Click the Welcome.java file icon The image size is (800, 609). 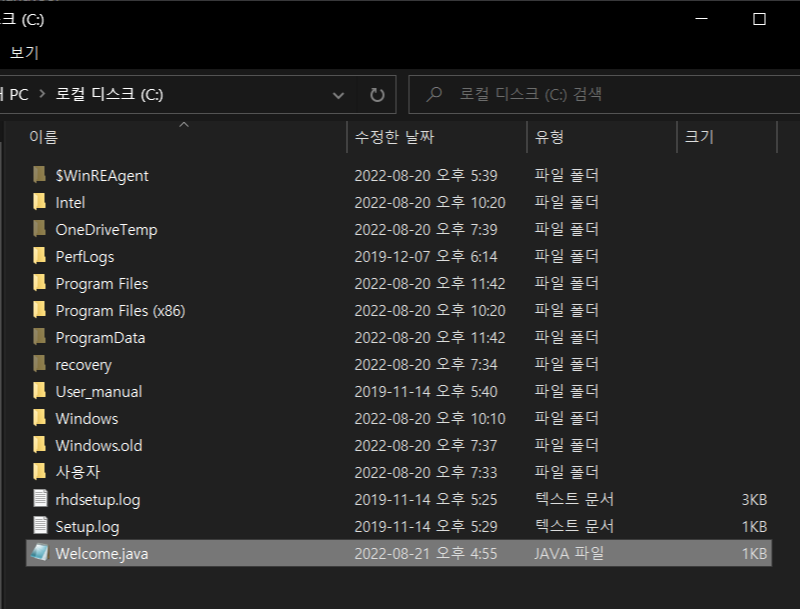click(40, 553)
